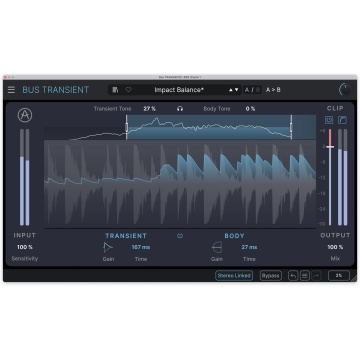This screenshot has width=360, height=360.
Task: Click the resize grip at window corner
Action: click(354, 279)
